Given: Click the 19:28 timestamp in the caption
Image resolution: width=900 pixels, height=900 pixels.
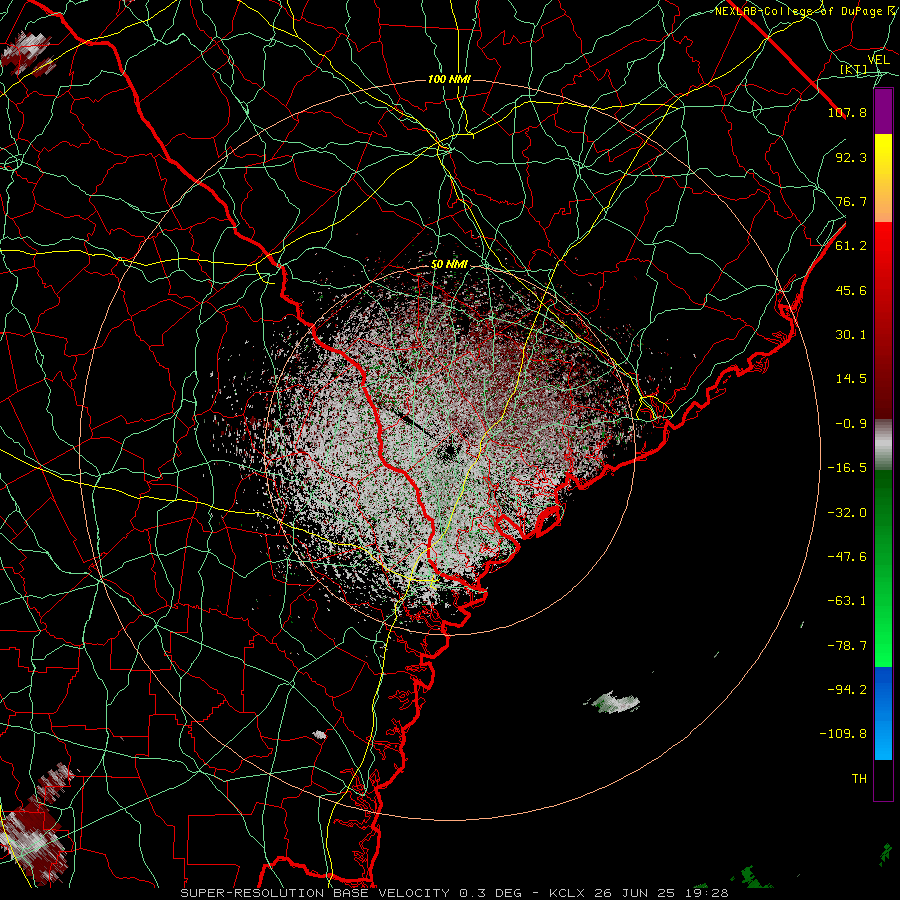Looking at the screenshot, I should click(x=708, y=893).
